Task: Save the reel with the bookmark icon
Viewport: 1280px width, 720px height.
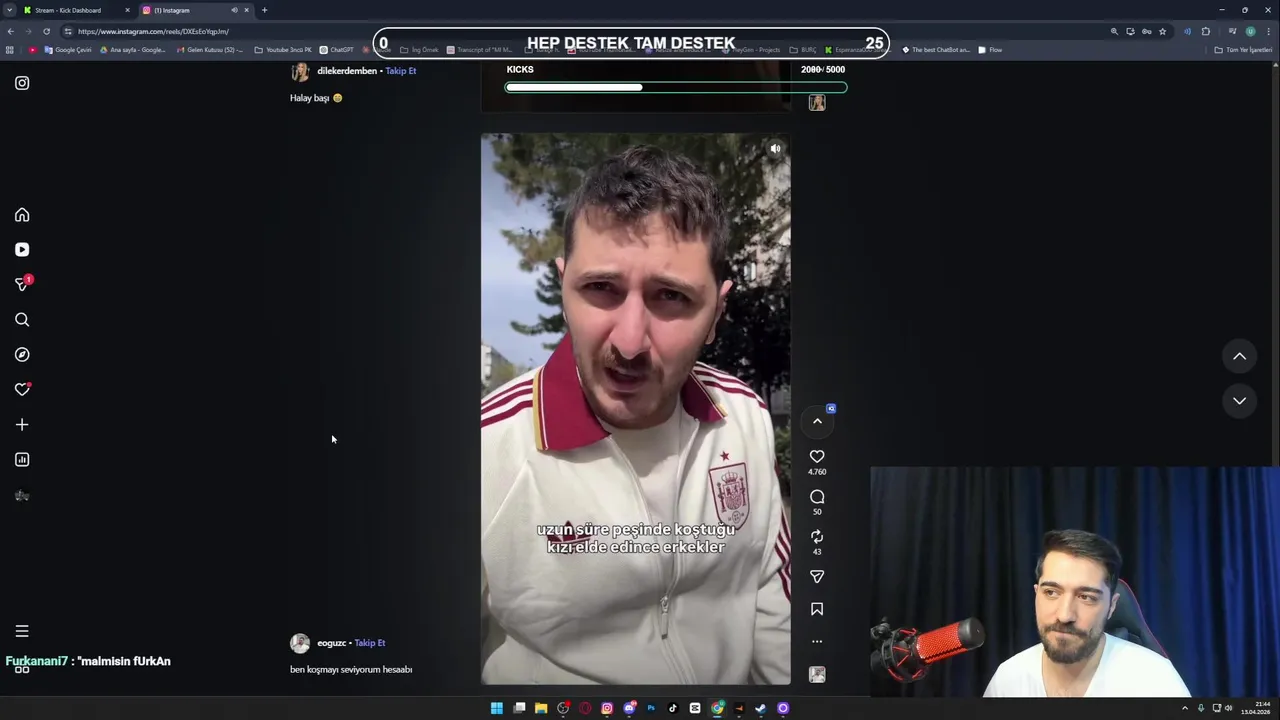Action: (817, 609)
